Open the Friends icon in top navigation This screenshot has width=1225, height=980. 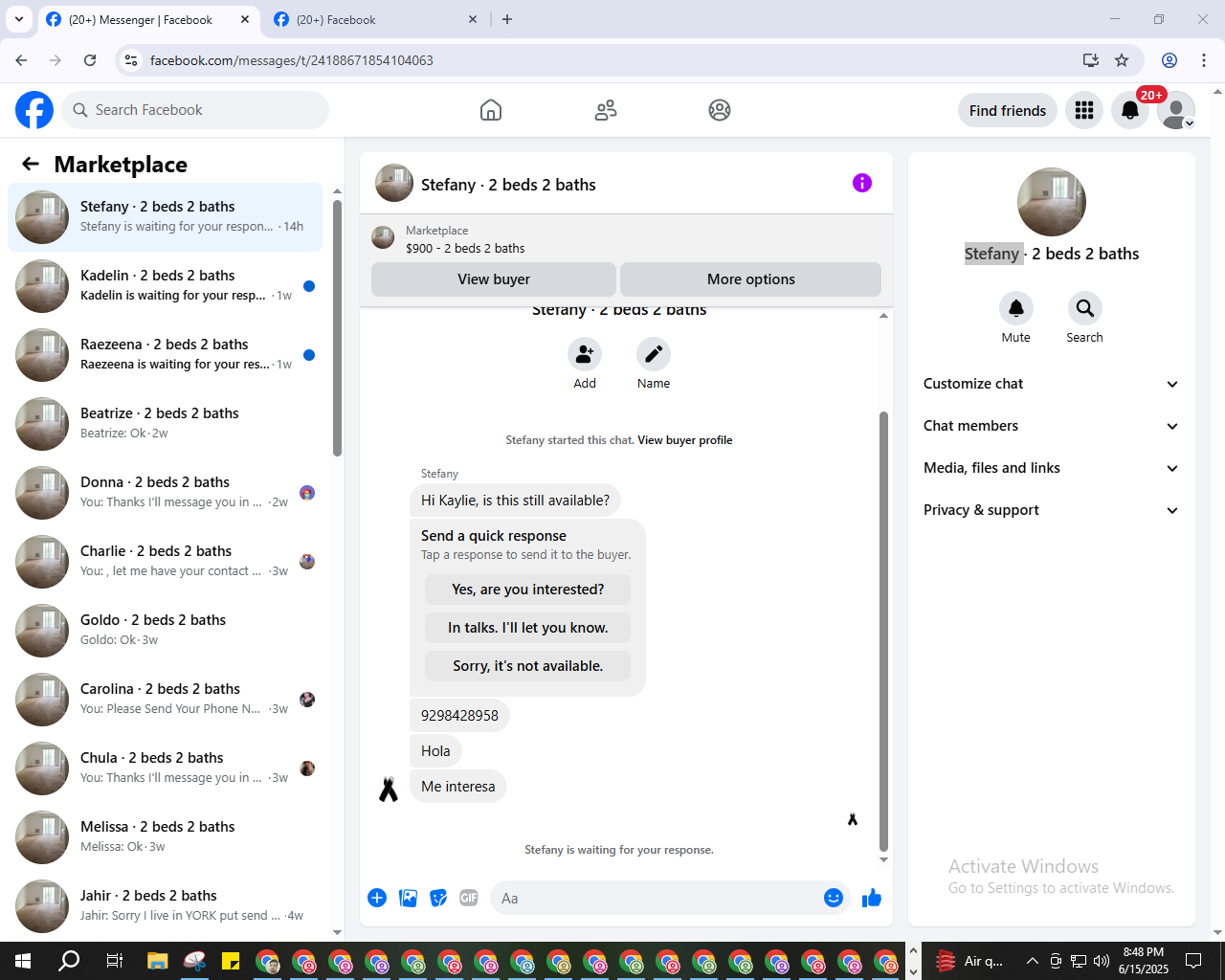606,110
